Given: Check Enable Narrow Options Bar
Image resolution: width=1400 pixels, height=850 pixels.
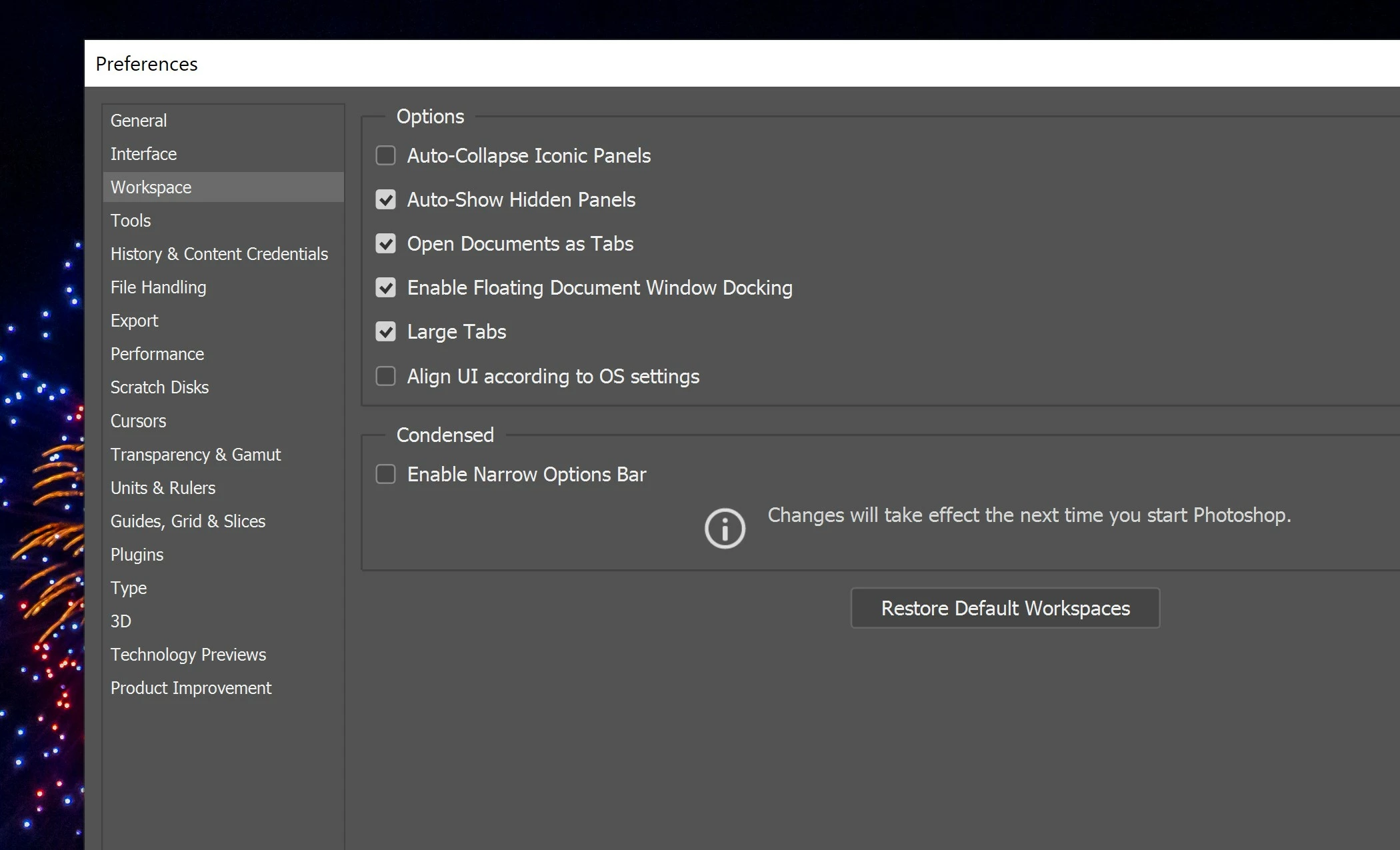Looking at the screenshot, I should pyautogui.click(x=385, y=474).
